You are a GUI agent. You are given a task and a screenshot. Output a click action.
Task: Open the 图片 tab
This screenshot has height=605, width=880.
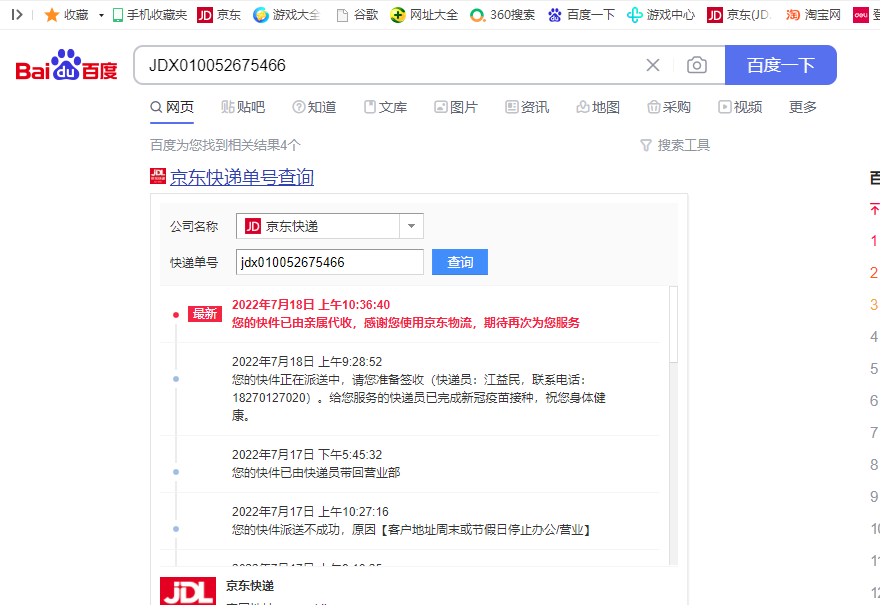pos(456,107)
